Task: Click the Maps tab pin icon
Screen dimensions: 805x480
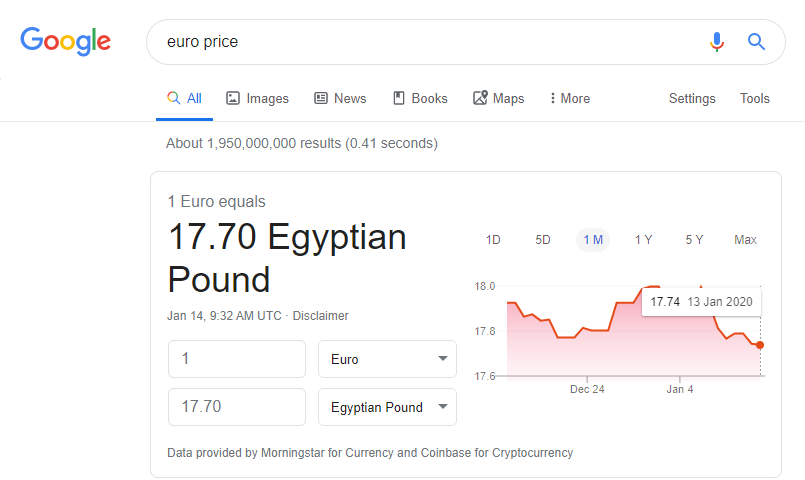Action: [480, 98]
